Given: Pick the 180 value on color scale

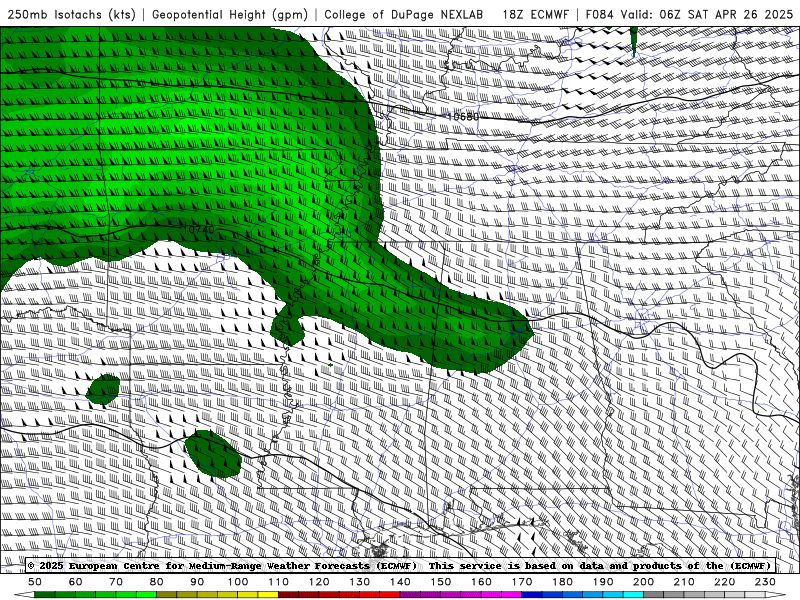Looking at the screenshot, I should coord(562,582).
